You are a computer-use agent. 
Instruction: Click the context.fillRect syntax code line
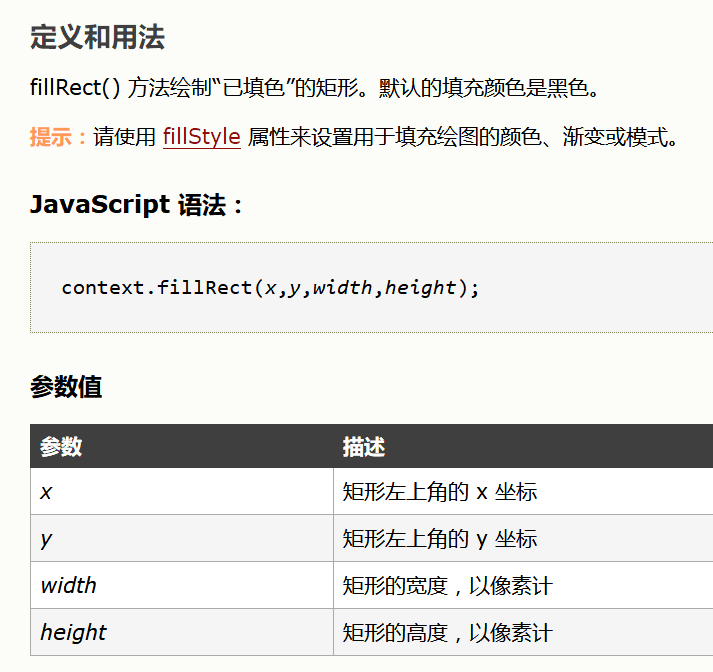click(x=270, y=288)
